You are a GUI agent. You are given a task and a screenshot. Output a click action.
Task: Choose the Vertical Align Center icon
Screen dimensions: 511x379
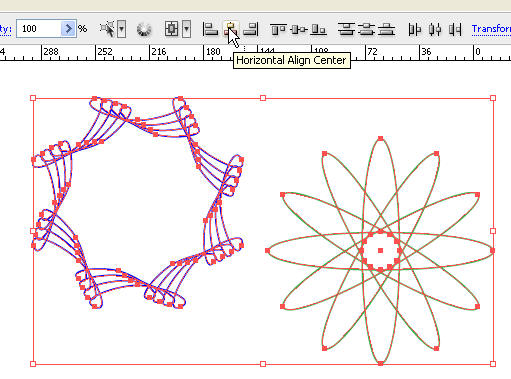299,29
